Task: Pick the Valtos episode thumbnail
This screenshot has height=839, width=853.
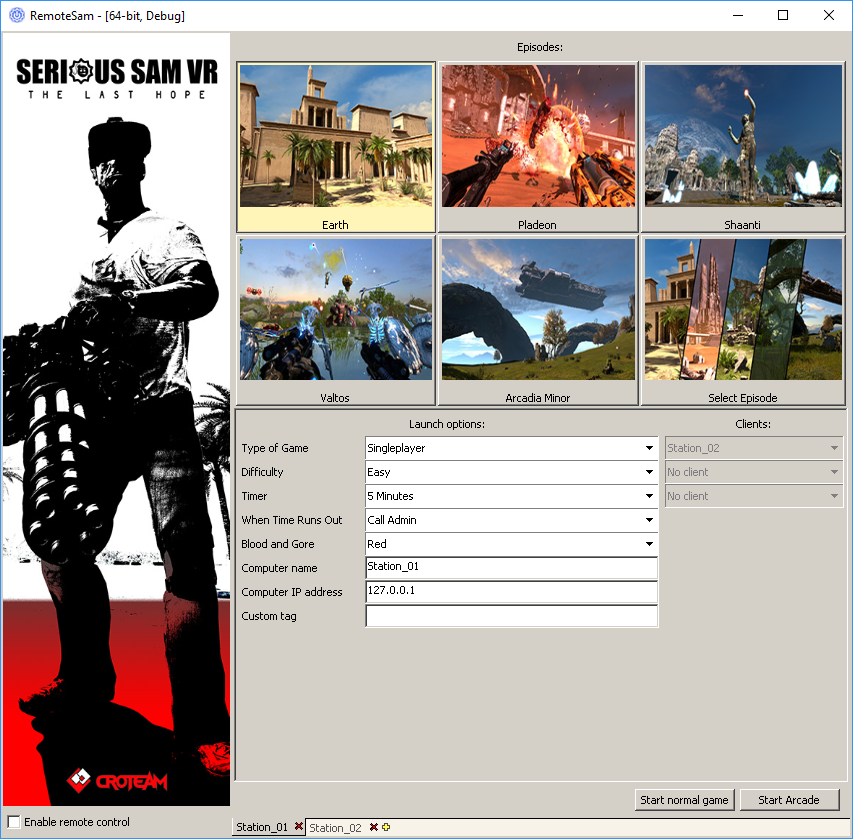Action: point(336,320)
